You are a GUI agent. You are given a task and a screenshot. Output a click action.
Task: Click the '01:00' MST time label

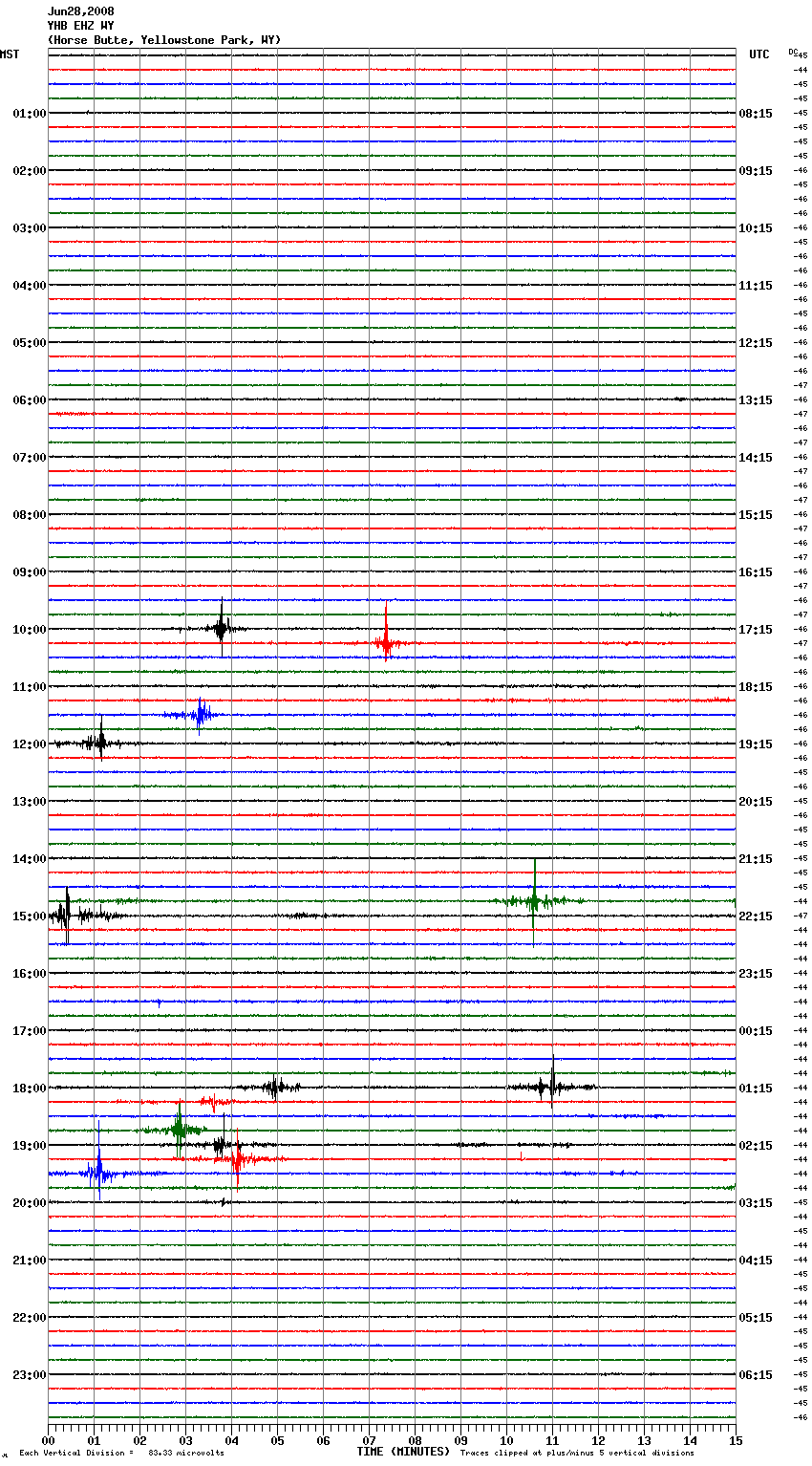(x=30, y=114)
